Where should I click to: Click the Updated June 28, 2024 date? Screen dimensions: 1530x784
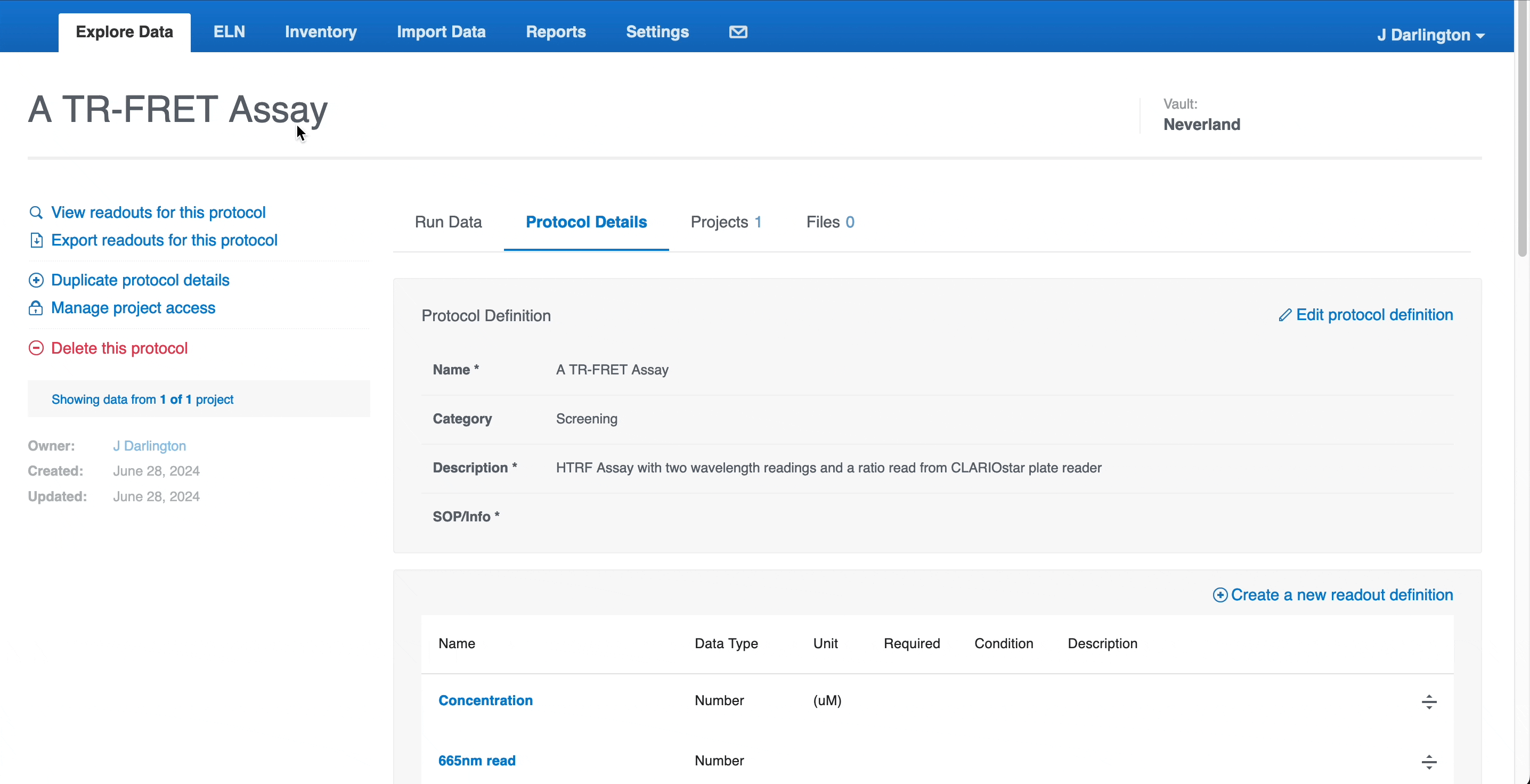[156, 497]
